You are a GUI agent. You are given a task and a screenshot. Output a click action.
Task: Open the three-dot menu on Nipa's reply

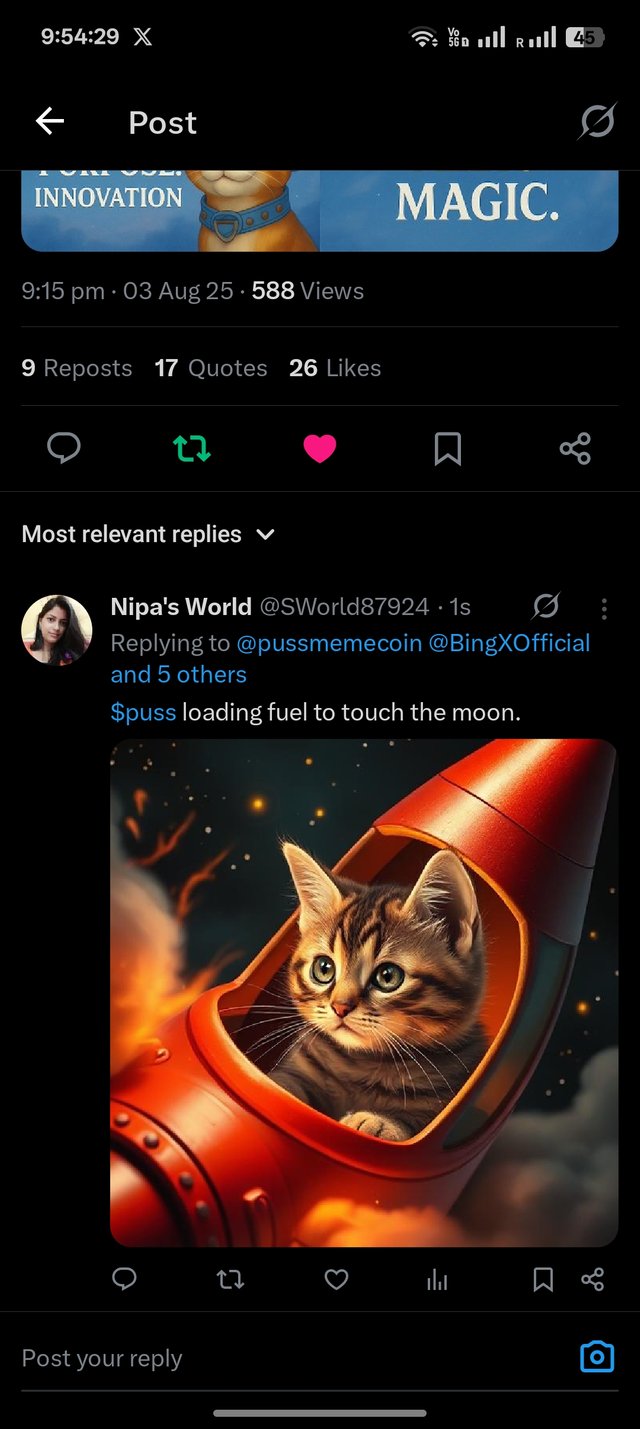(604, 608)
